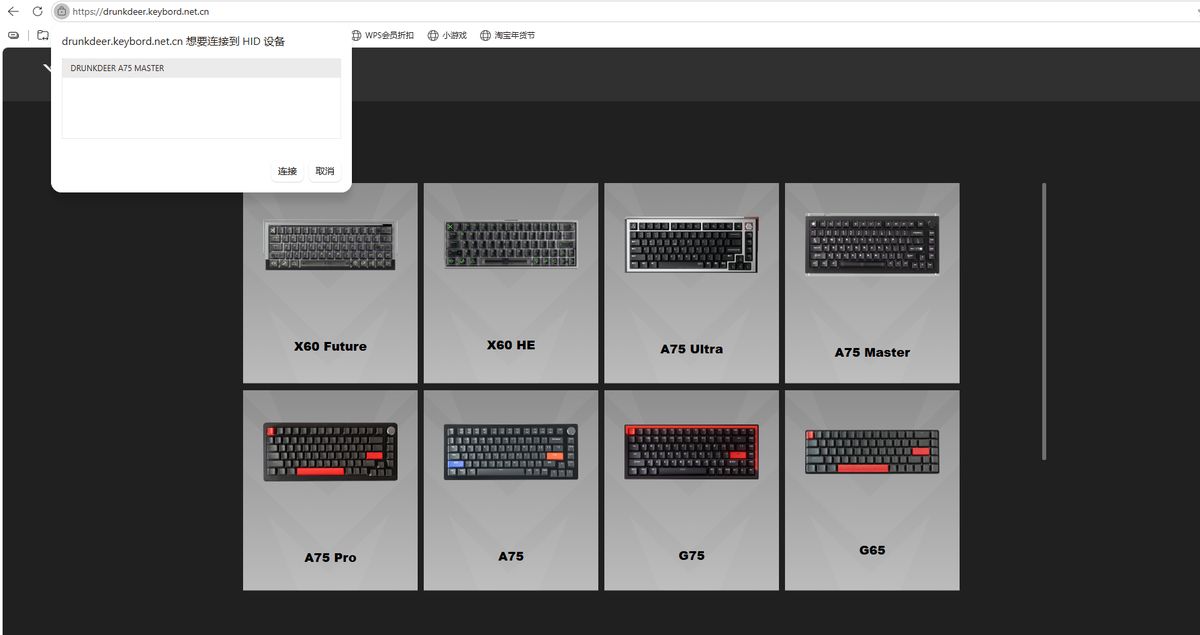The width and height of the screenshot is (1200, 635).
Task: Click the A75 Master card label
Action: pyautogui.click(x=872, y=352)
